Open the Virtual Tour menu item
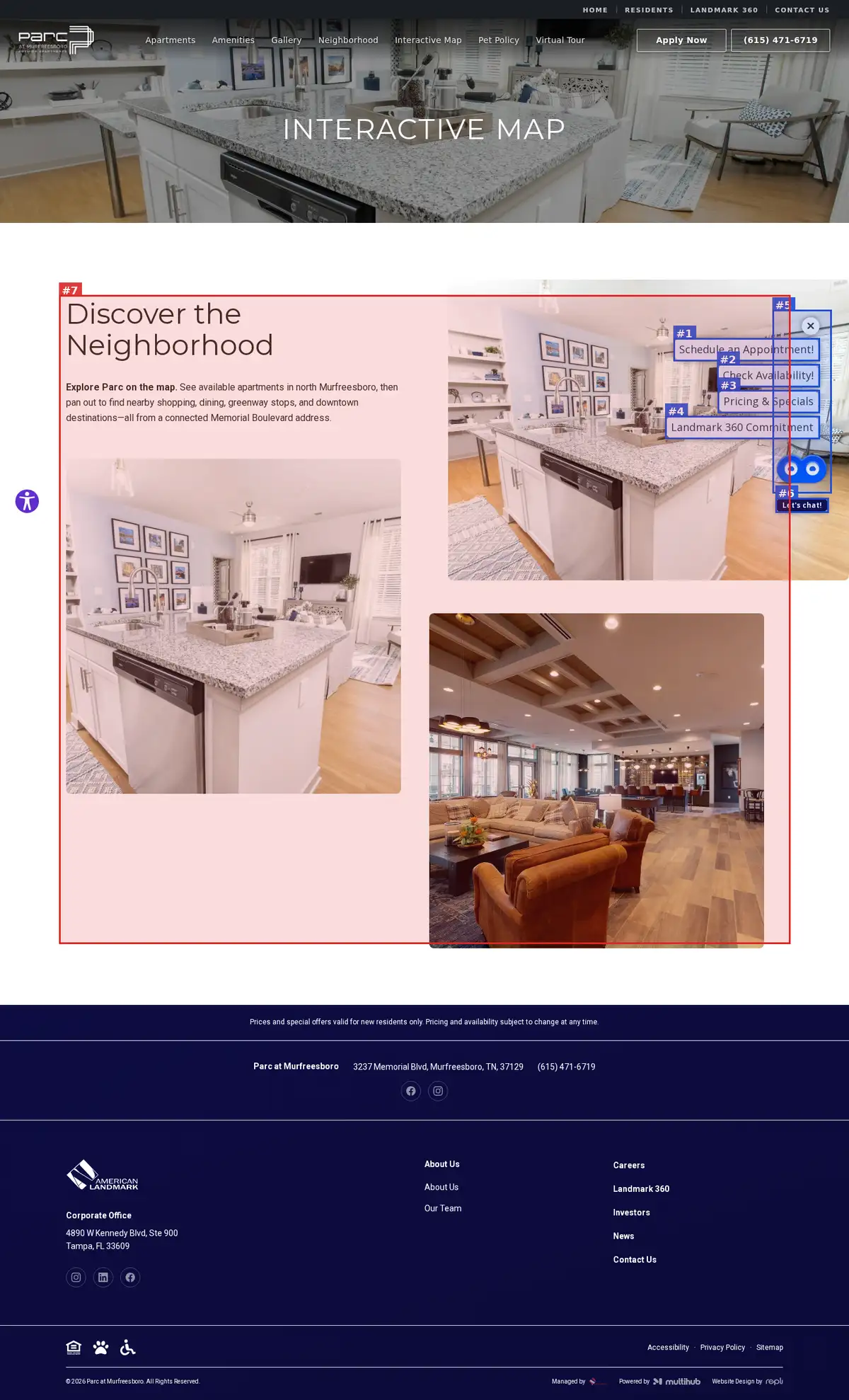849x1400 pixels. click(x=560, y=40)
